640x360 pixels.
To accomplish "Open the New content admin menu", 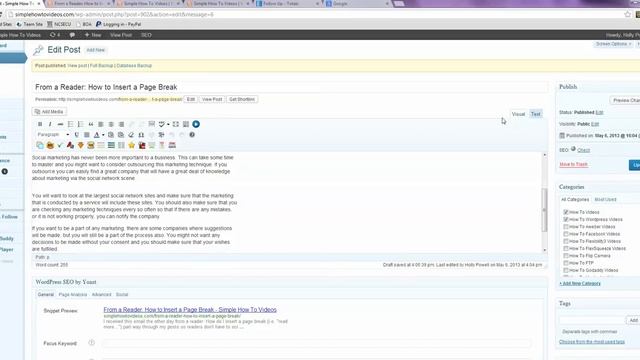I will [93, 35].
